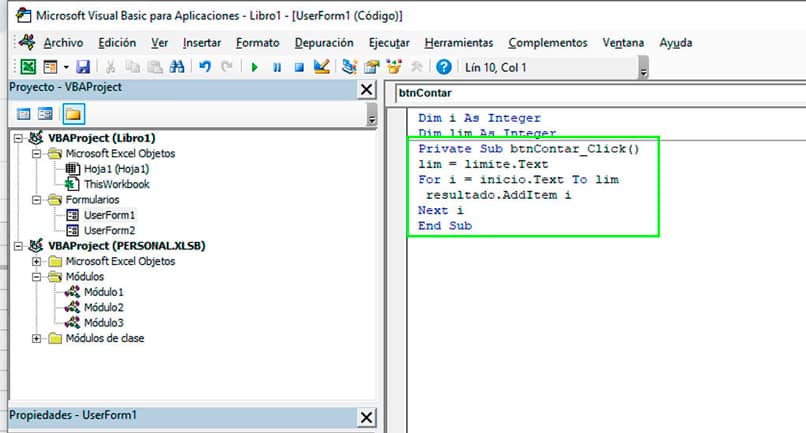Toggle Design Mode icon
This screenshot has width=806, height=433.
pos(321,67)
